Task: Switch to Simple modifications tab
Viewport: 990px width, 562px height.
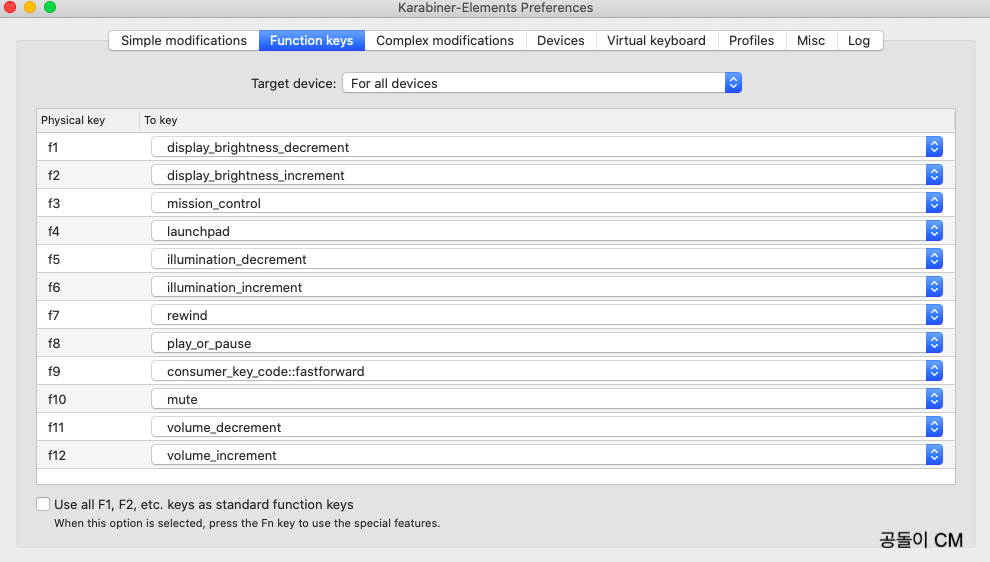Action: [x=184, y=40]
